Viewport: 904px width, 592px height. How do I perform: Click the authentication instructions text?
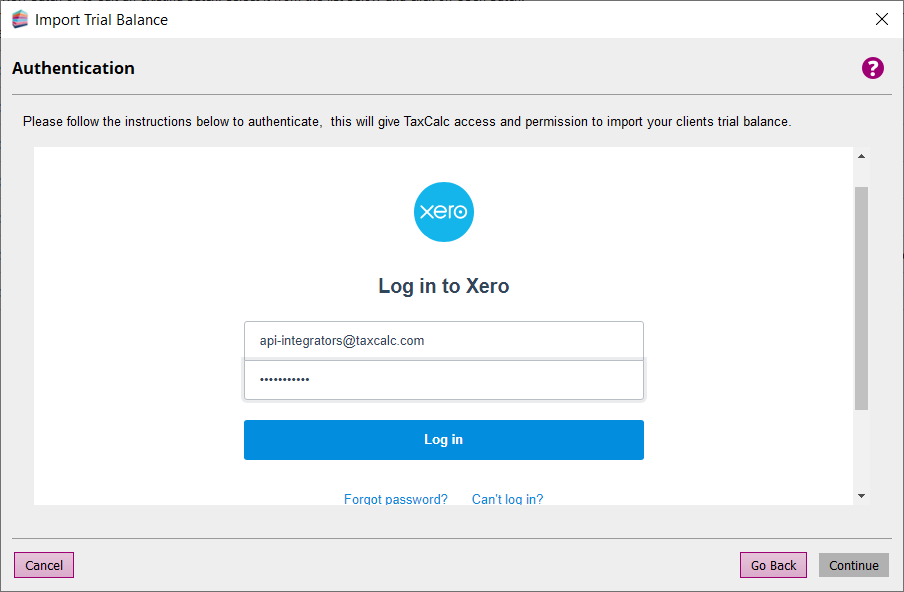[406, 122]
